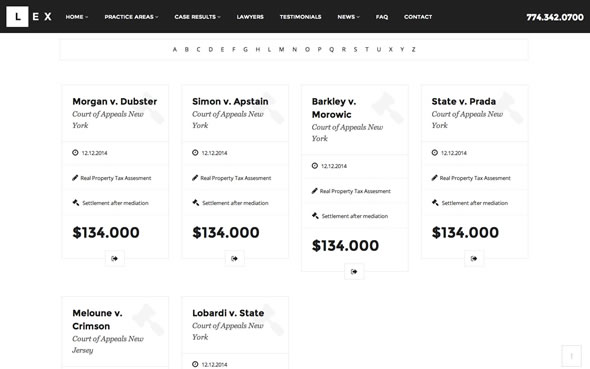Click the $134.000 amount in State v. Prada card

[x=465, y=232]
